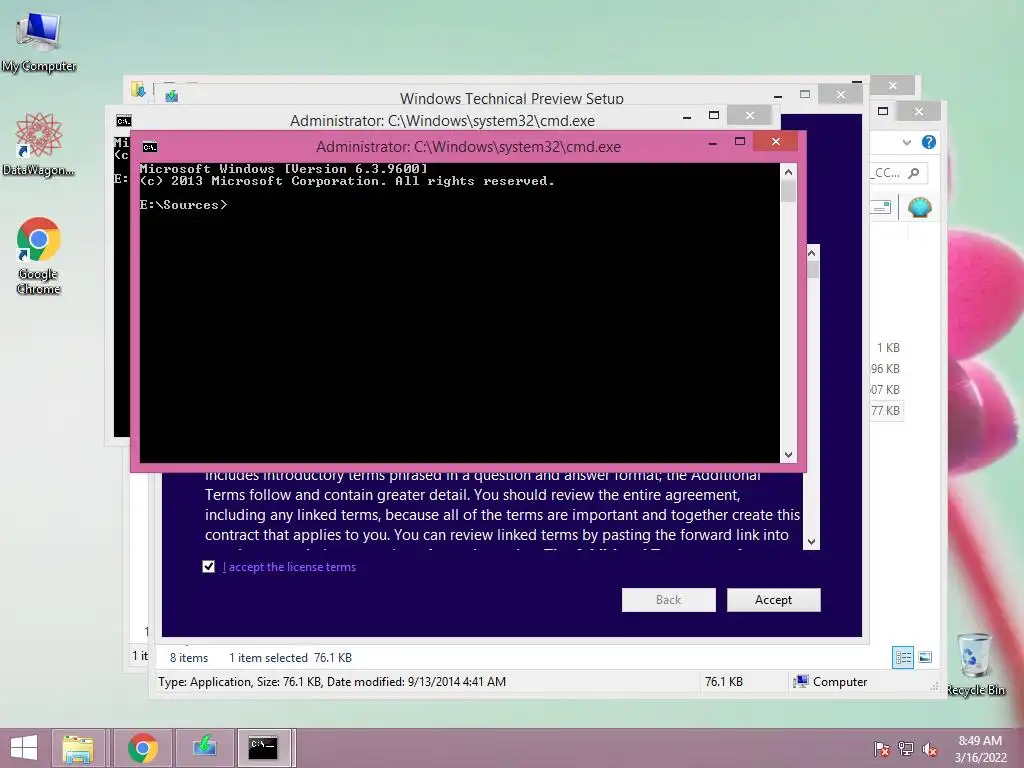
Task: Show the clock and date flyout
Action: point(980,748)
